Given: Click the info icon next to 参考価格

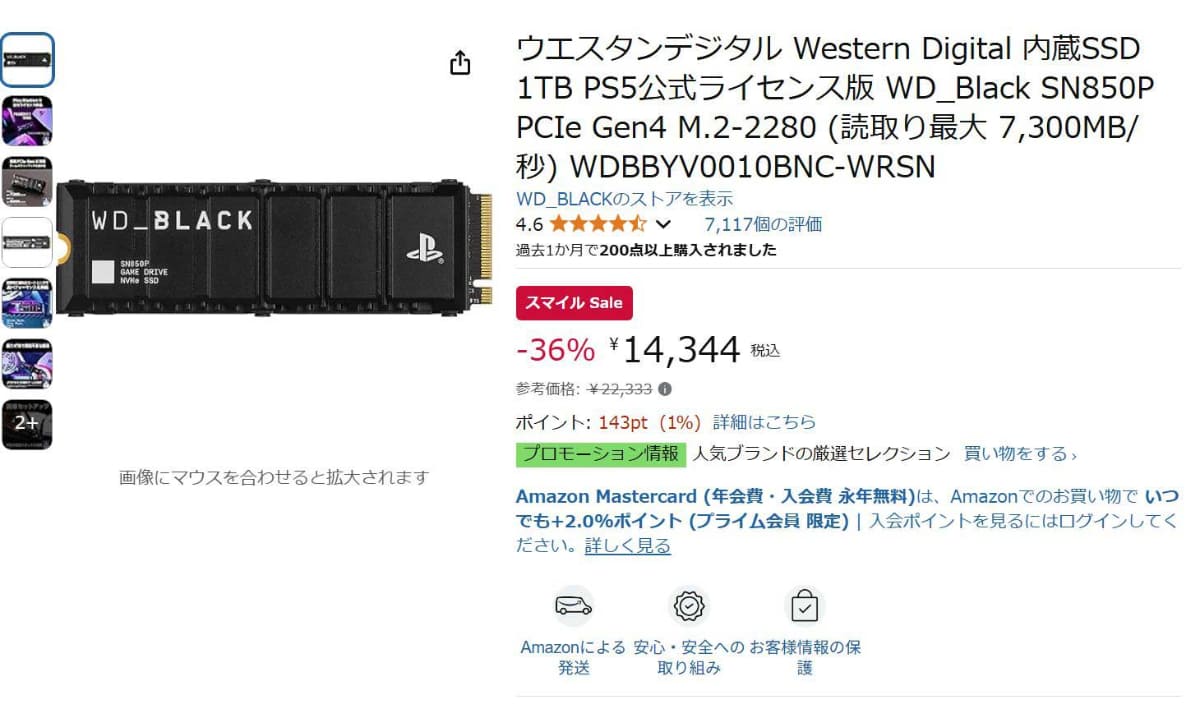Looking at the screenshot, I should click(665, 389).
